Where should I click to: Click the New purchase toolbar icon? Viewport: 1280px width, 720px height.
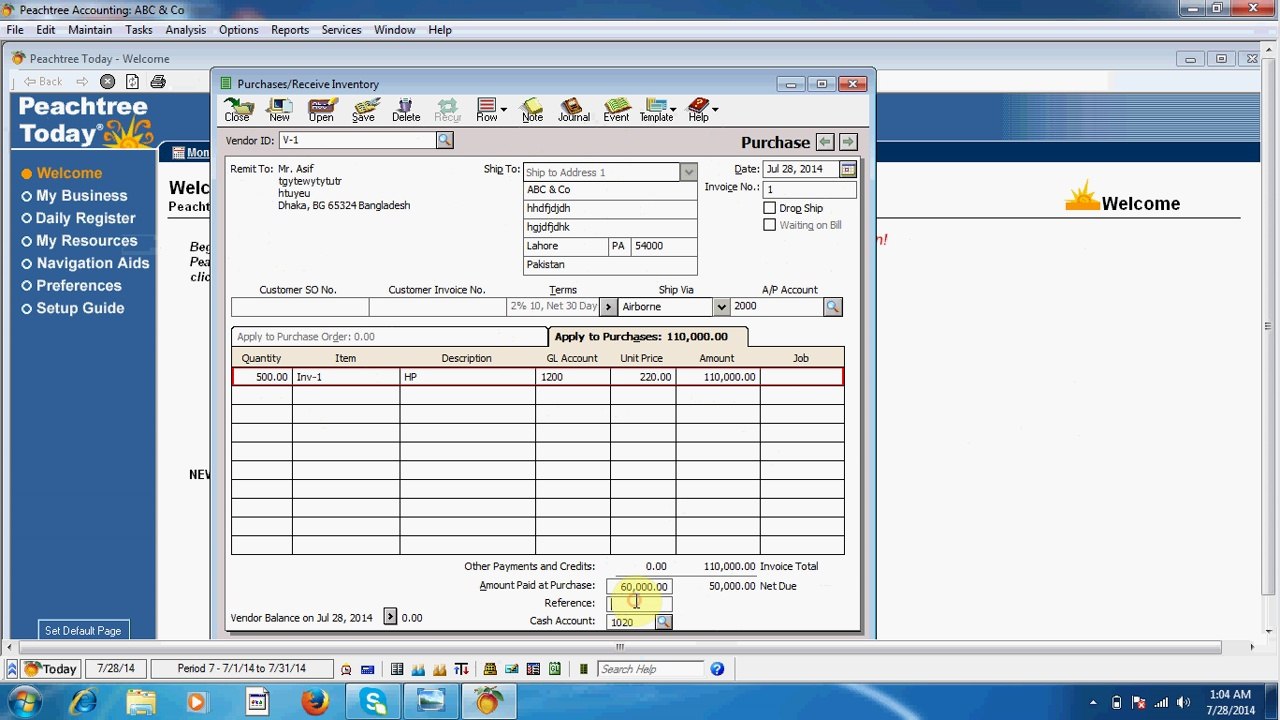tap(279, 110)
